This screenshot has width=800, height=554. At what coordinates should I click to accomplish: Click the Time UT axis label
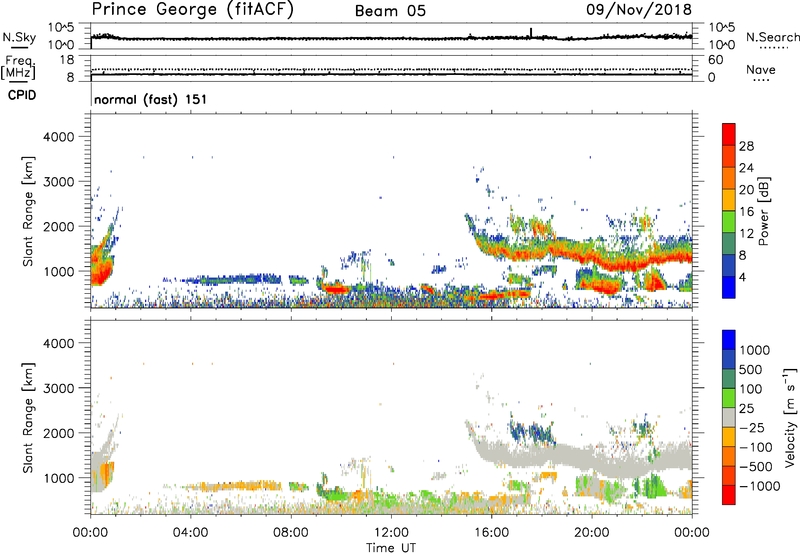tap(391, 548)
